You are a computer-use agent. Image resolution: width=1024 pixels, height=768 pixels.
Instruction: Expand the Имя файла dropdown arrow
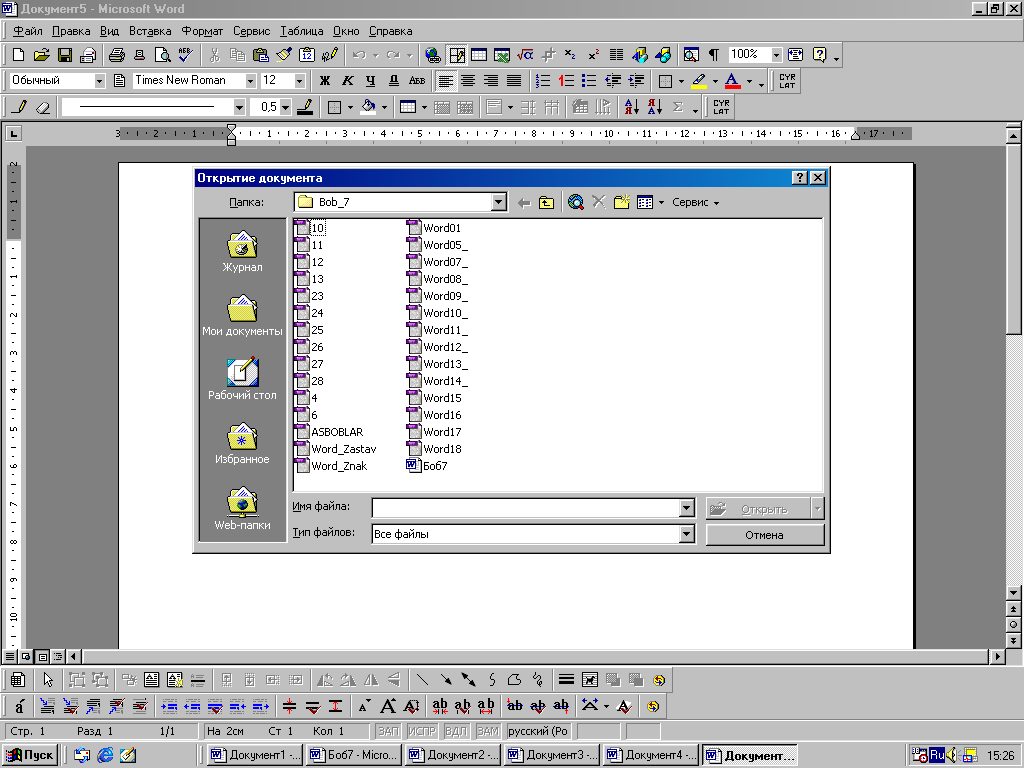(686, 508)
